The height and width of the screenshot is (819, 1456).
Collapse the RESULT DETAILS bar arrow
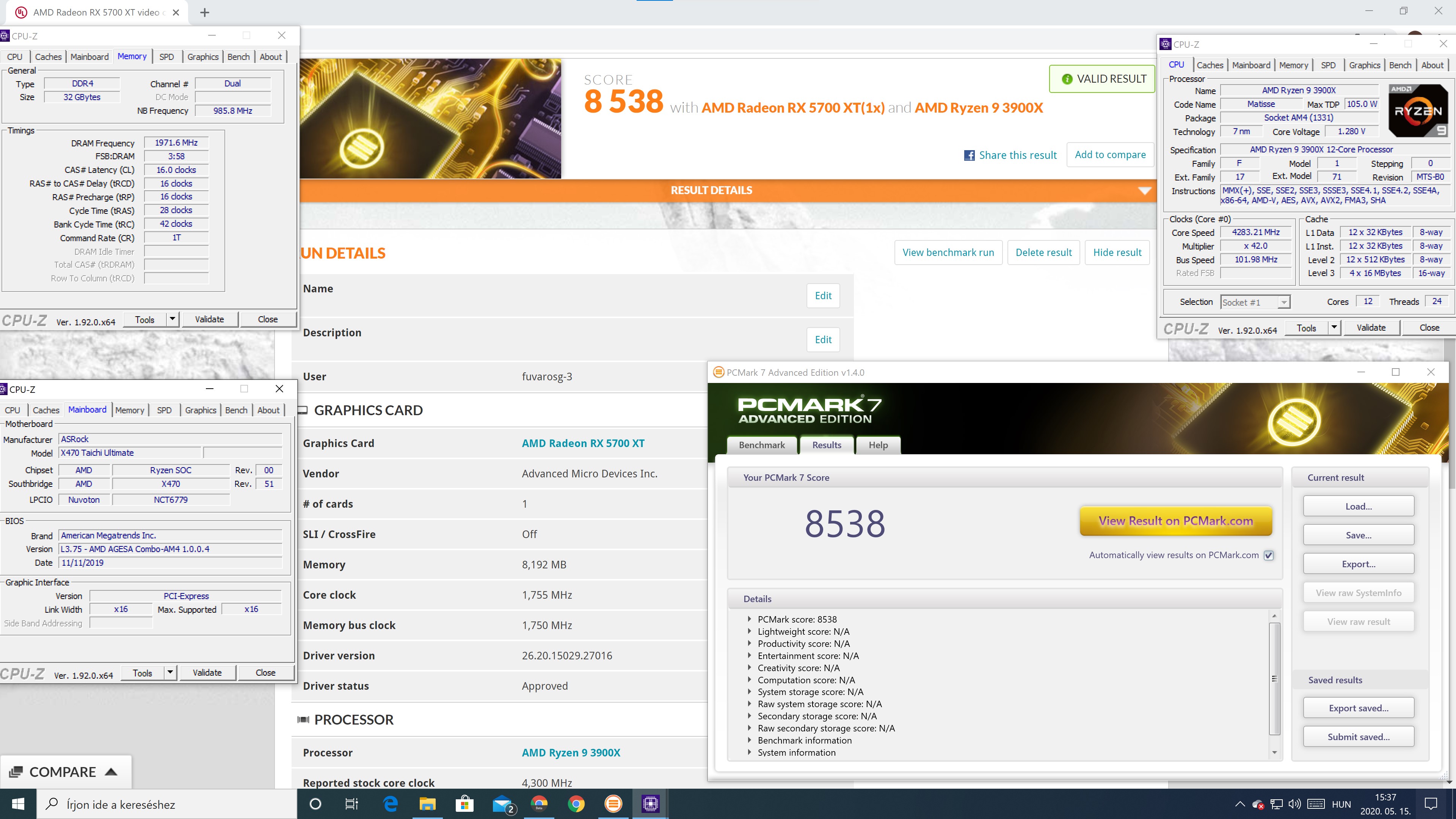click(x=1145, y=190)
